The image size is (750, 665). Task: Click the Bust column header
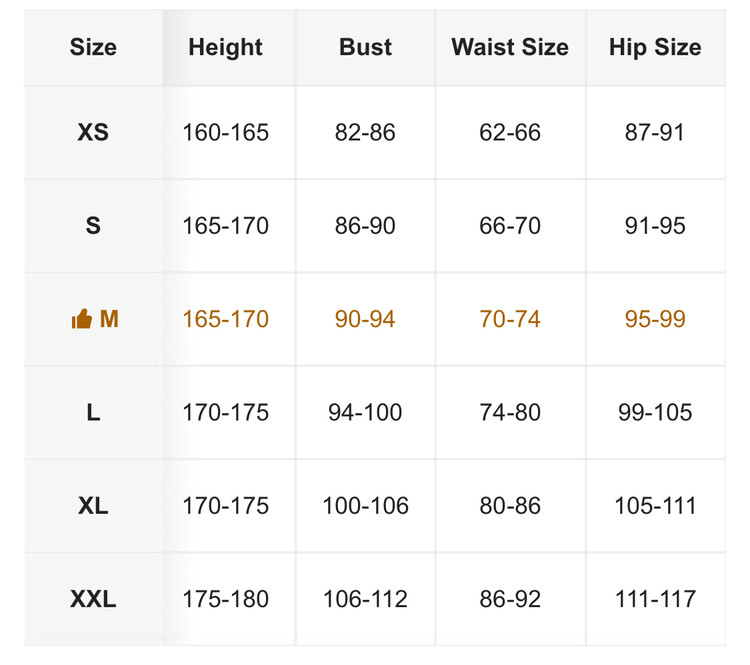[365, 47]
